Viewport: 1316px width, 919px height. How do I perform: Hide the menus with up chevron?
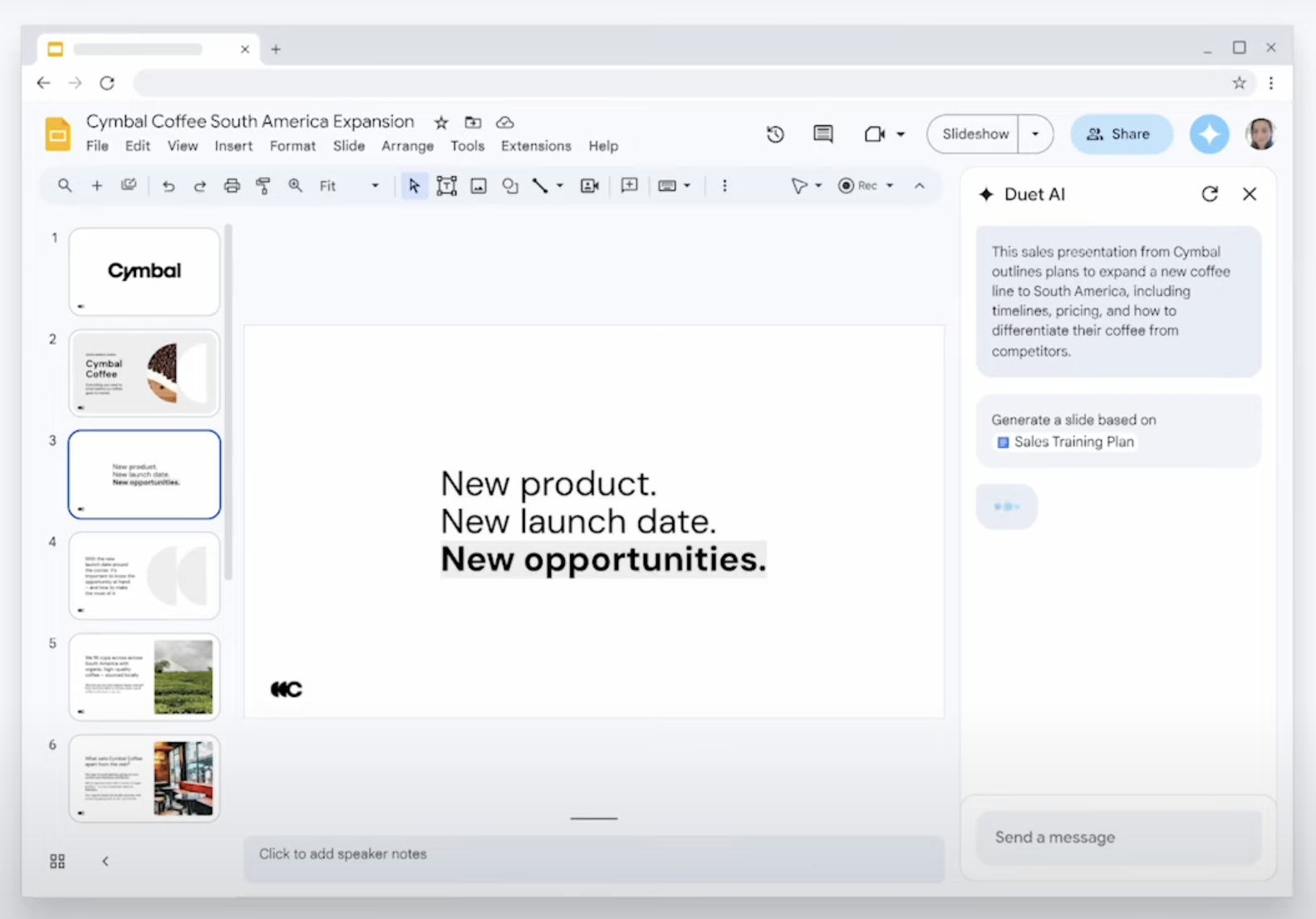click(x=920, y=186)
